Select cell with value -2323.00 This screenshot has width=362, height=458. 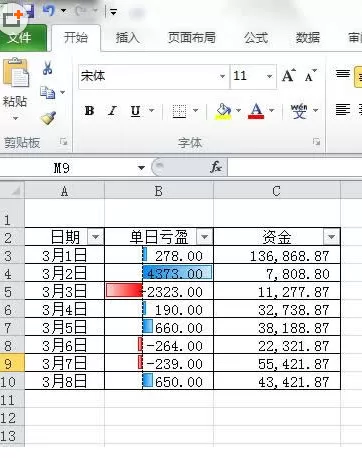pyautogui.click(x=159, y=291)
